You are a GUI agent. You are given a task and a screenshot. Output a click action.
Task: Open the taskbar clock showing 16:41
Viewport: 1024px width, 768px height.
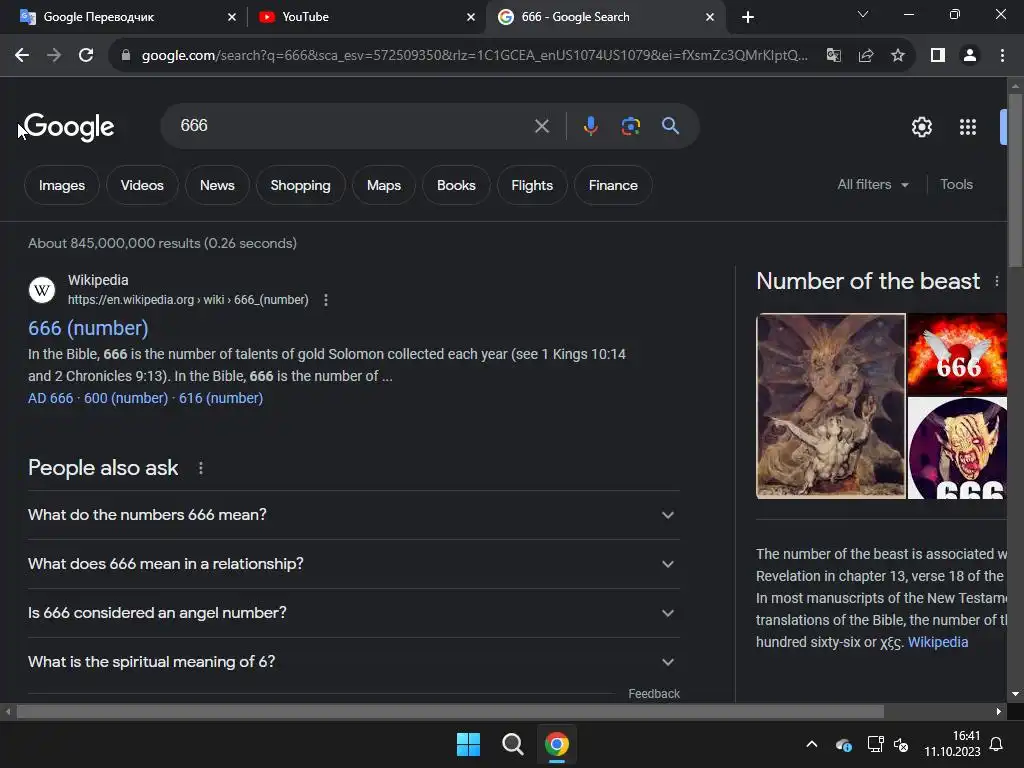pyautogui.click(x=952, y=744)
